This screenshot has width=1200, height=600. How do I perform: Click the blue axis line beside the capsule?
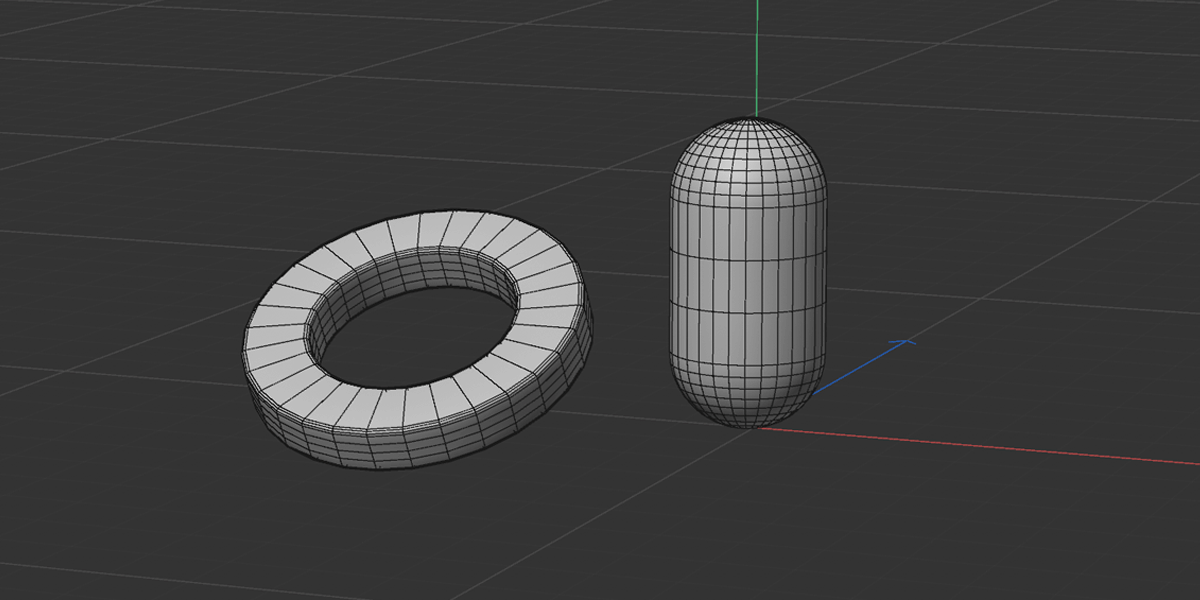coord(860,367)
